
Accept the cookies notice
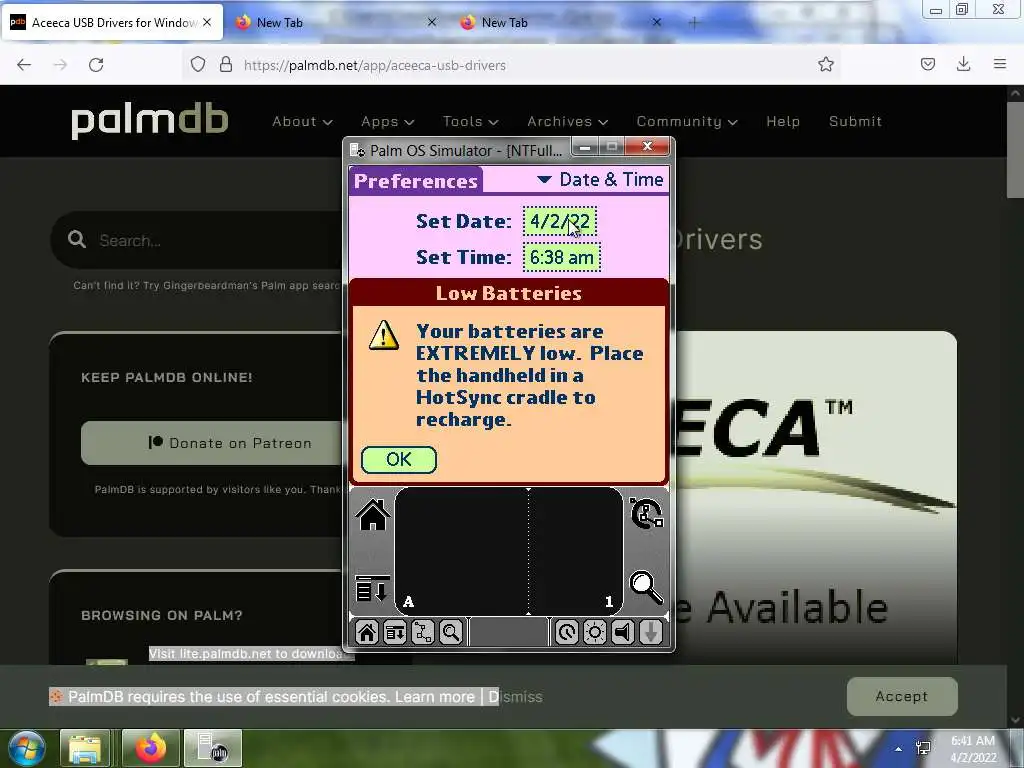(902, 696)
